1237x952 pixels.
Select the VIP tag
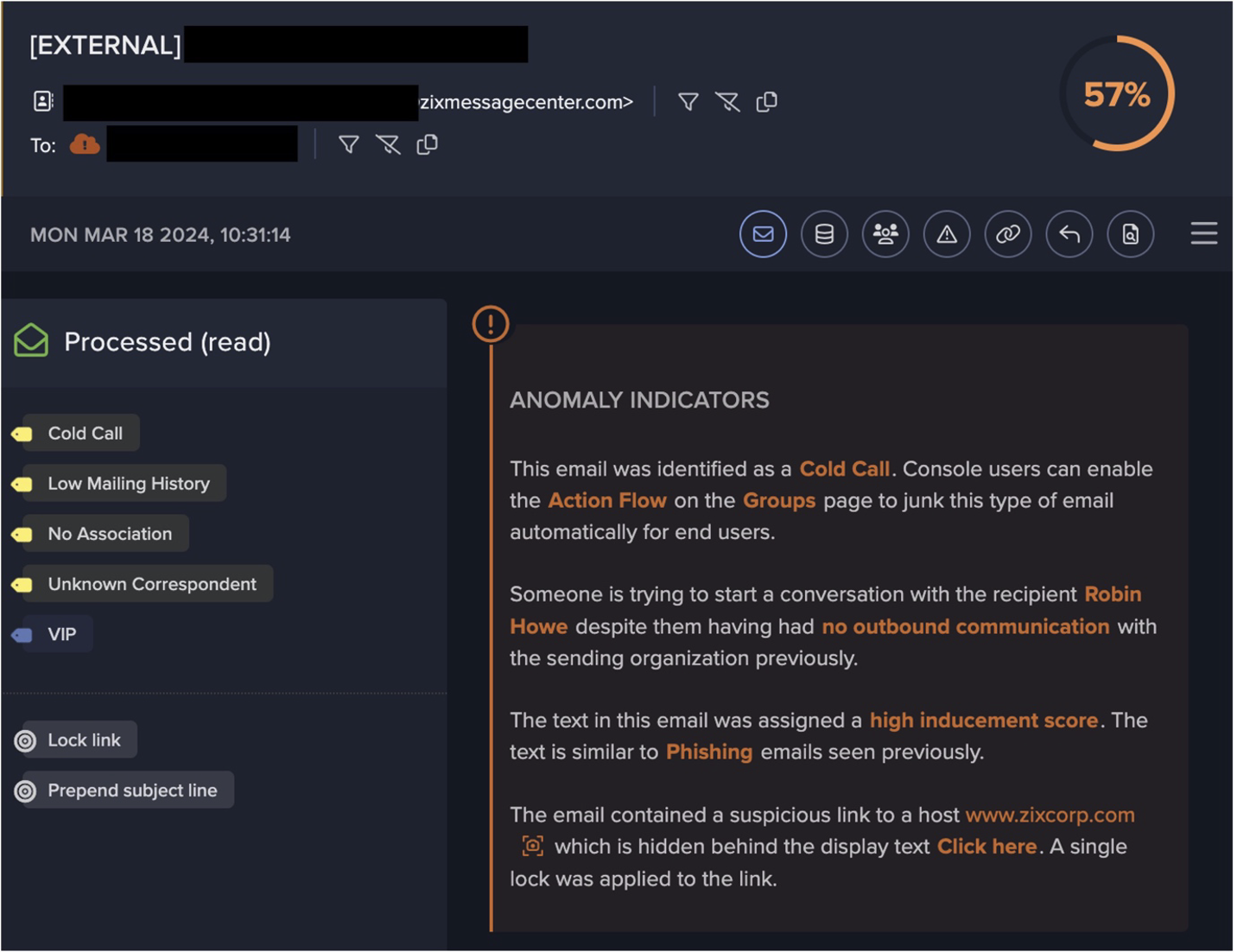[x=48, y=633]
